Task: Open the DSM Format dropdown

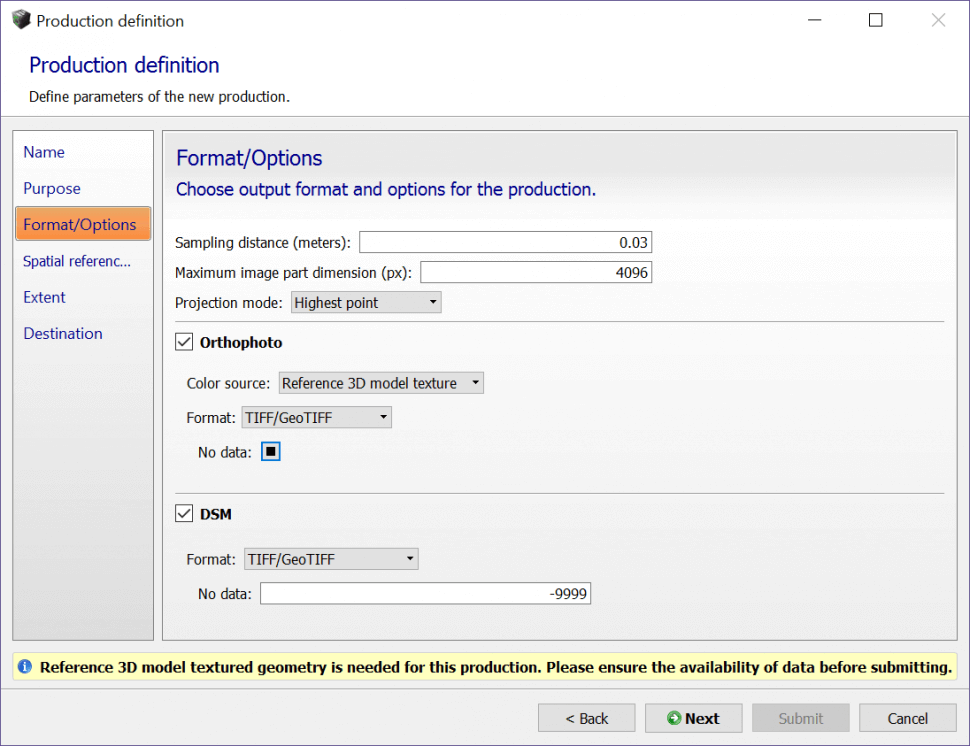Action: click(331, 559)
